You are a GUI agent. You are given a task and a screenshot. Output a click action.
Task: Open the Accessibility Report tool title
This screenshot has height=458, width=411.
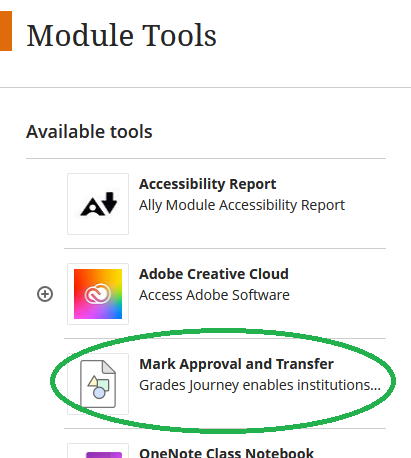tap(207, 184)
